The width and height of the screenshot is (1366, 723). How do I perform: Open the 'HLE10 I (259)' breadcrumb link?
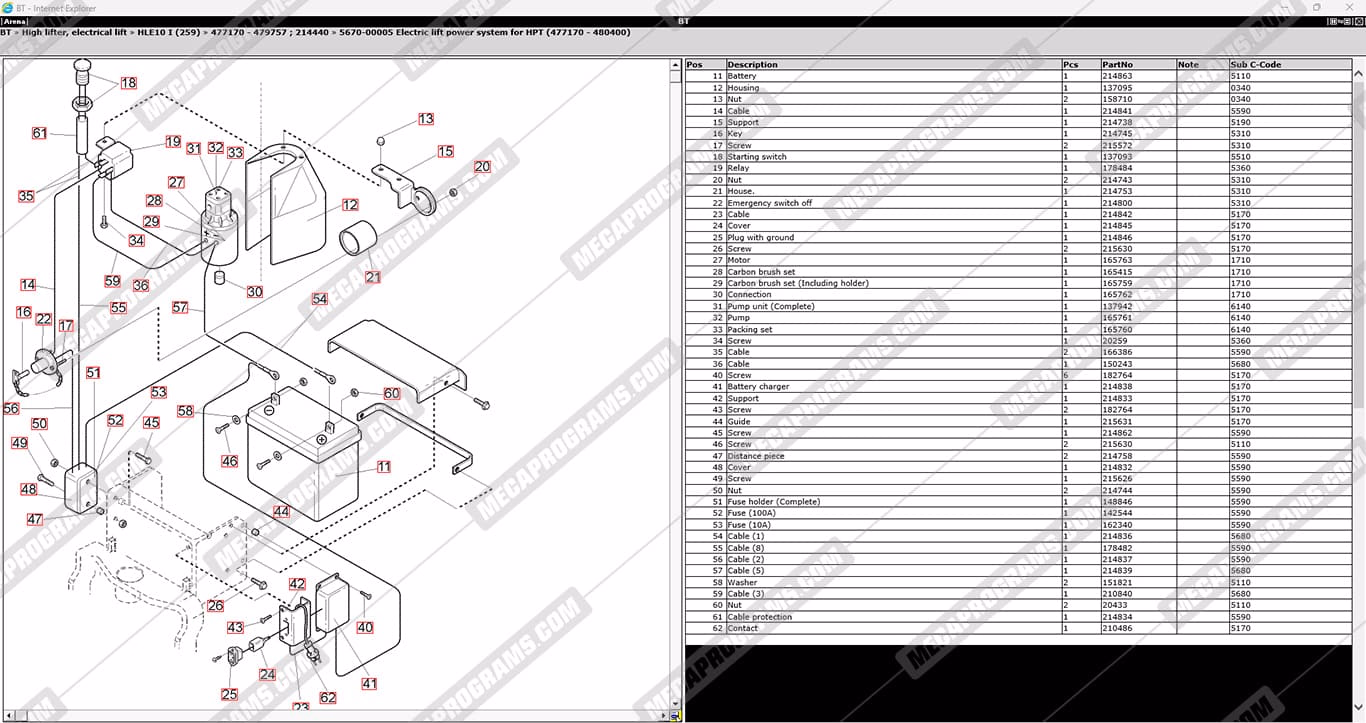pyautogui.click(x=169, y=32)
